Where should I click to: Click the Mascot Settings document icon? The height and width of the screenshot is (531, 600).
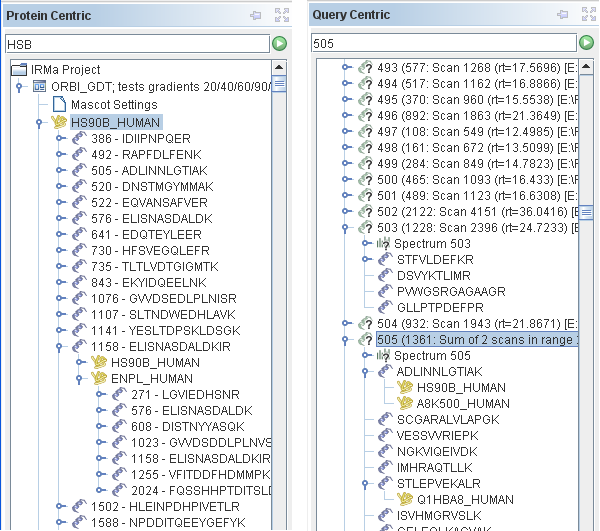(x=59, y=105)
